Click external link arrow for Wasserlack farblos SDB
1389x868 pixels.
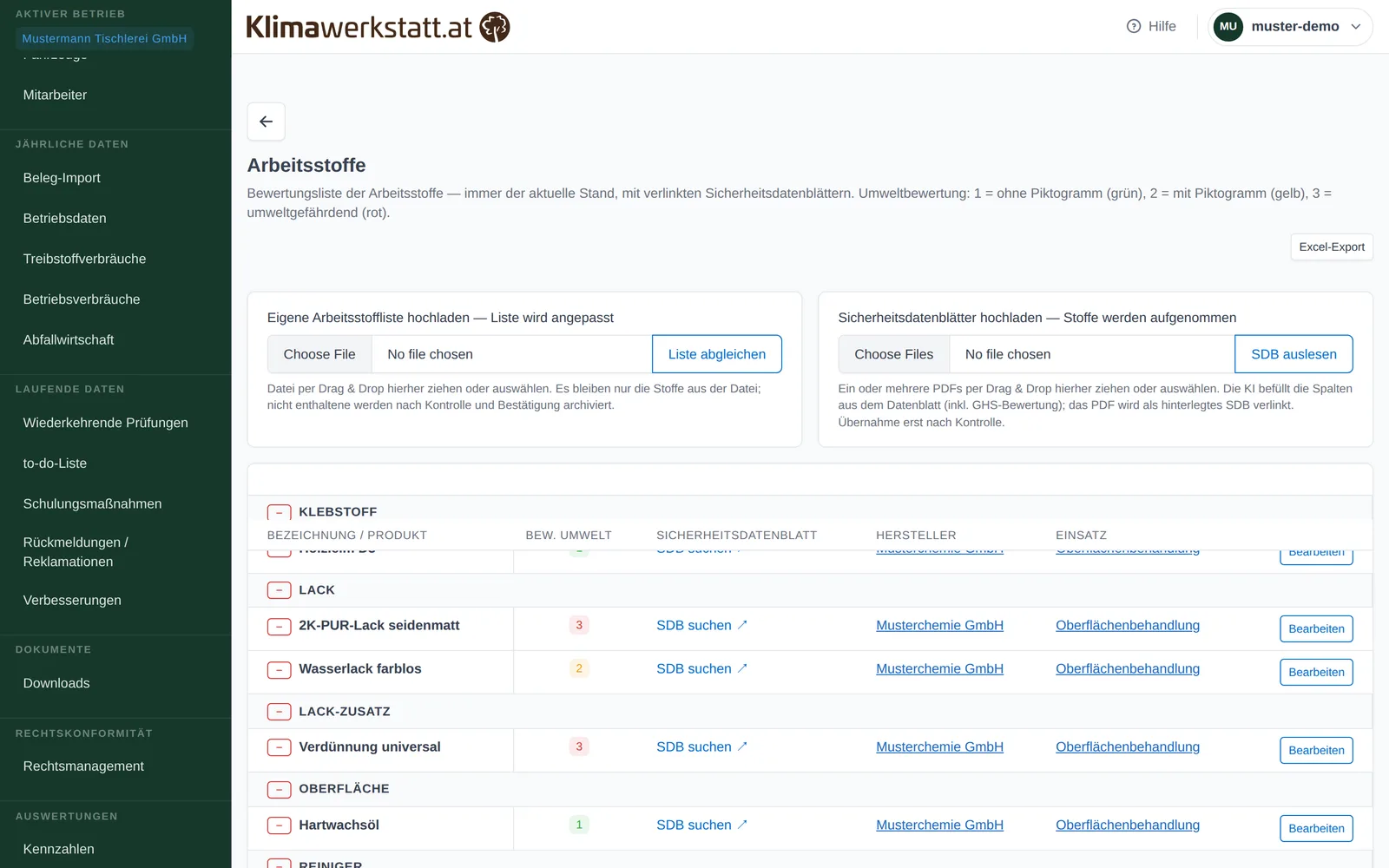coord(742,668)
